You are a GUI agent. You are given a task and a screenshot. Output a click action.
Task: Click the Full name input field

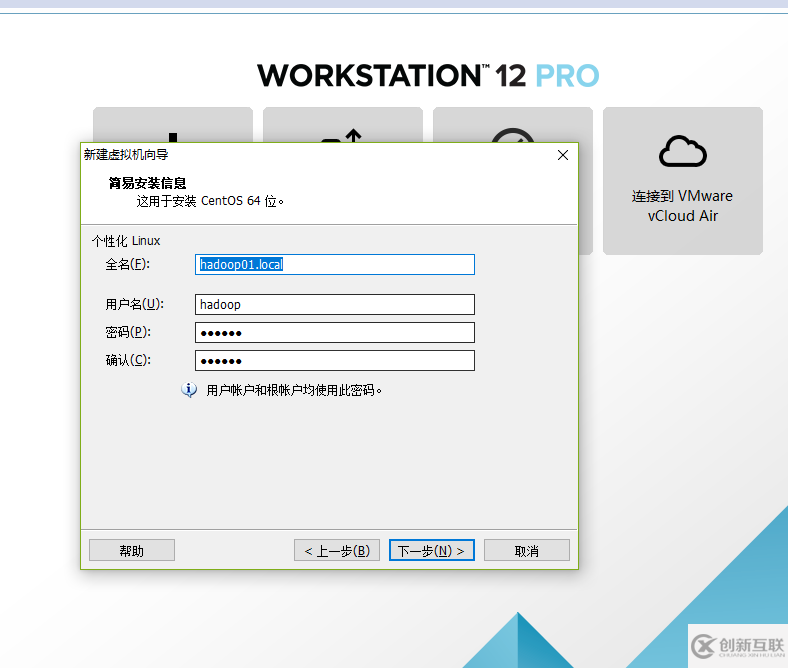click(x=335, y=264)
